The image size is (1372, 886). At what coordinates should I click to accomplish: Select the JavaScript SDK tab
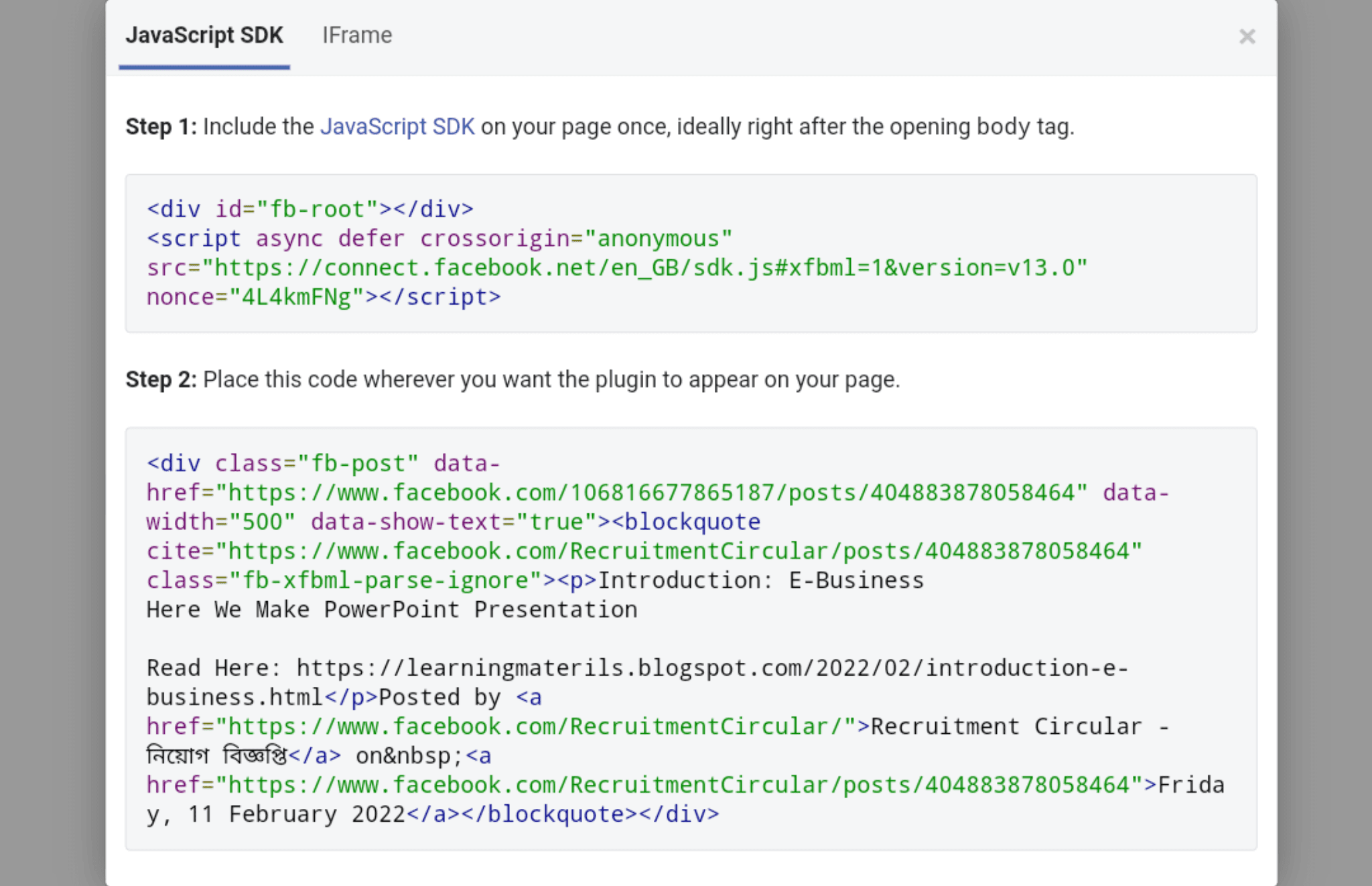click(x=204, y=35)
